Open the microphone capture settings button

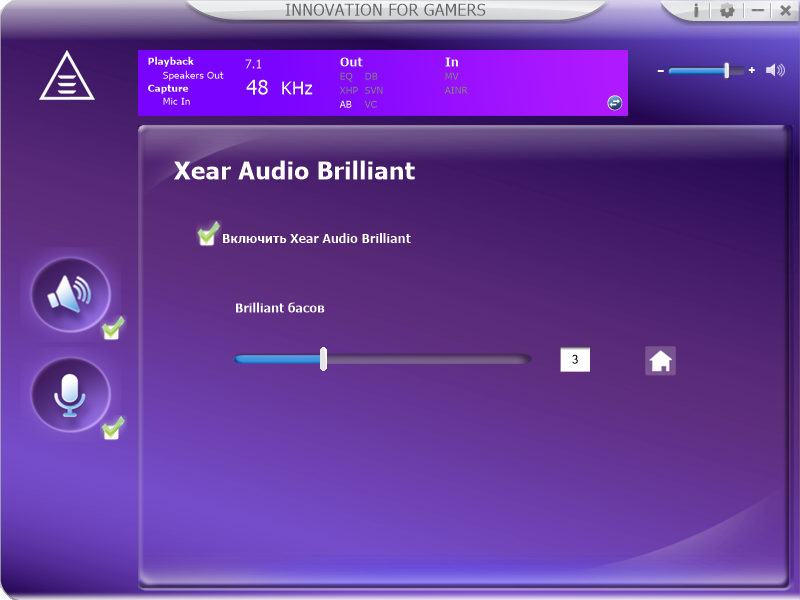point(70,394)
